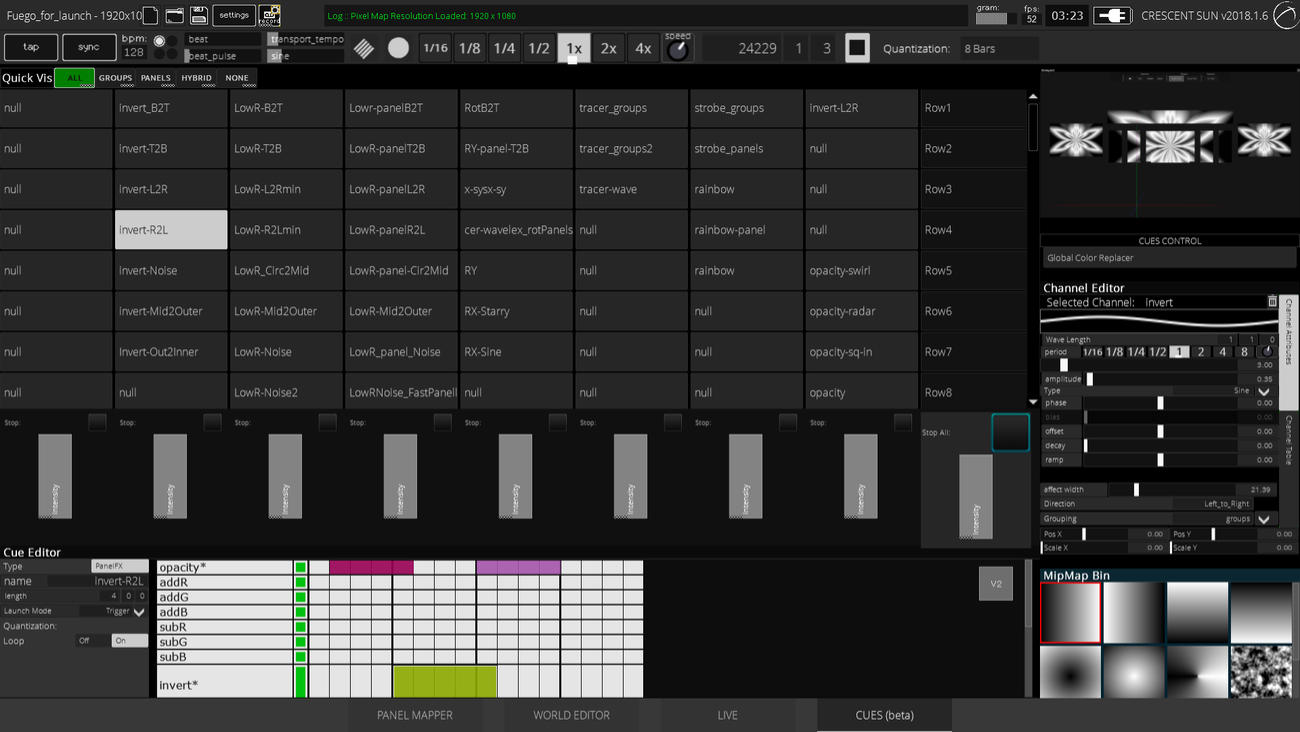Click the white circle button in transport bar
Image resolution: width=1300 pixels, height=732 pixels.
click(398, 48)
